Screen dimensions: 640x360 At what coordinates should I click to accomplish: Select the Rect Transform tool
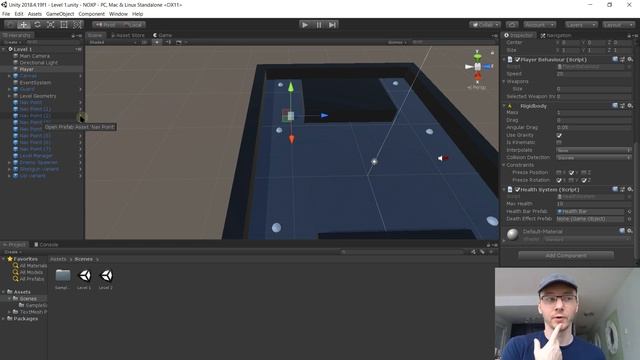click(x=64, y=24)
